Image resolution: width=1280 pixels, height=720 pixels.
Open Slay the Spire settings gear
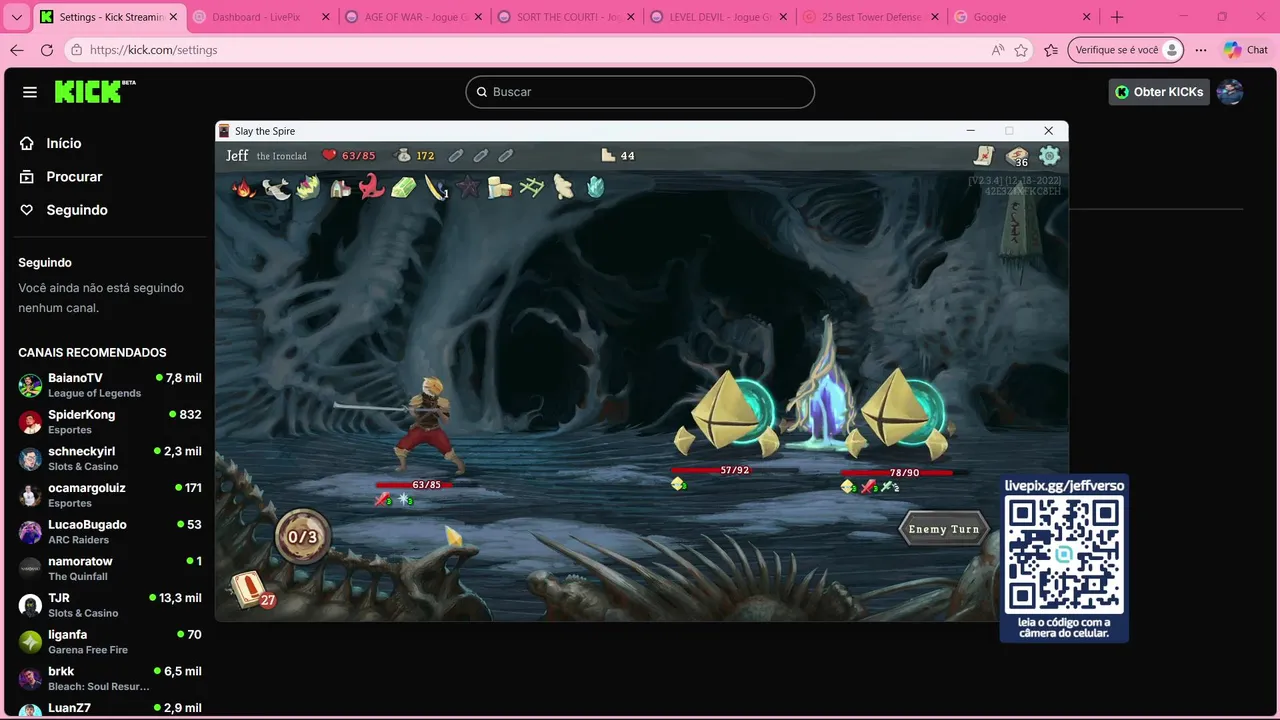point(1049,155)
